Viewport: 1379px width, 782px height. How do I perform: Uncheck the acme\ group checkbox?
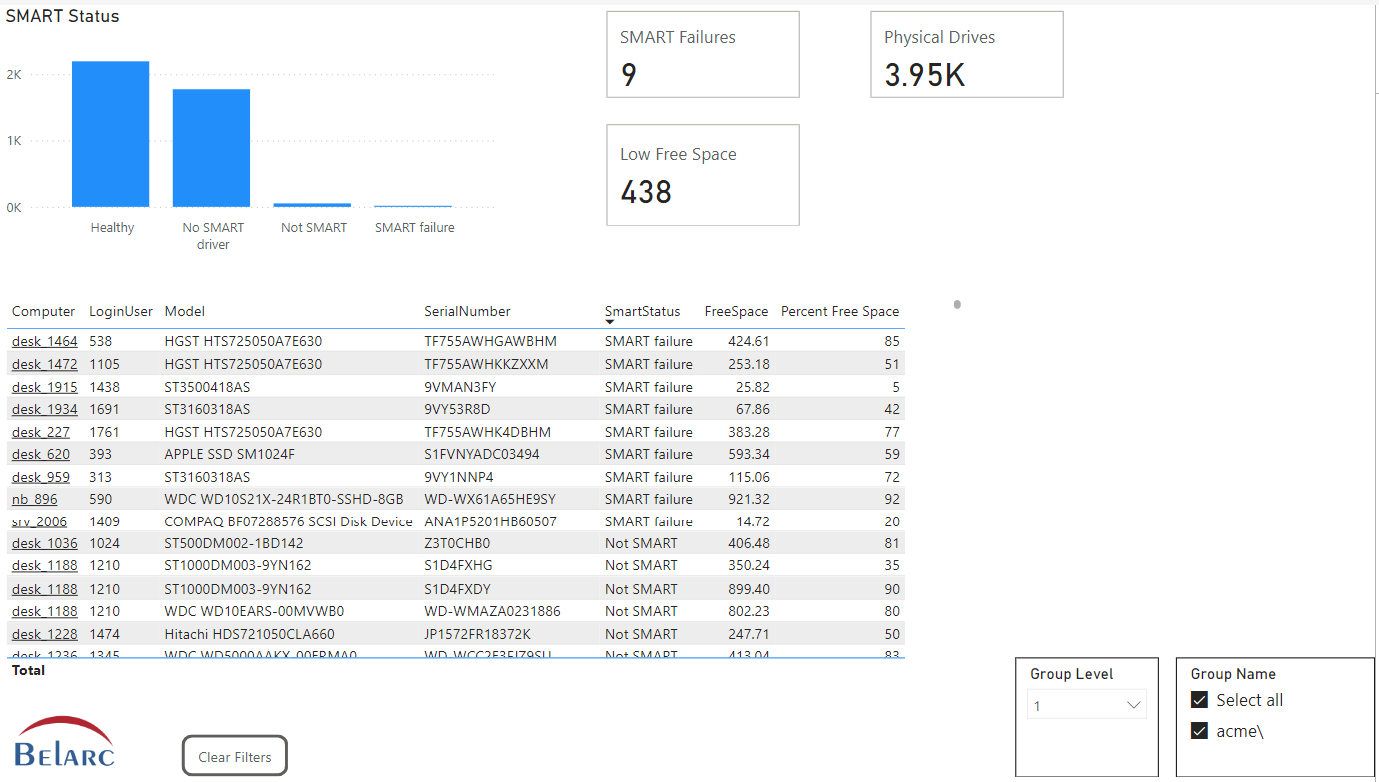pos(1200,731)
